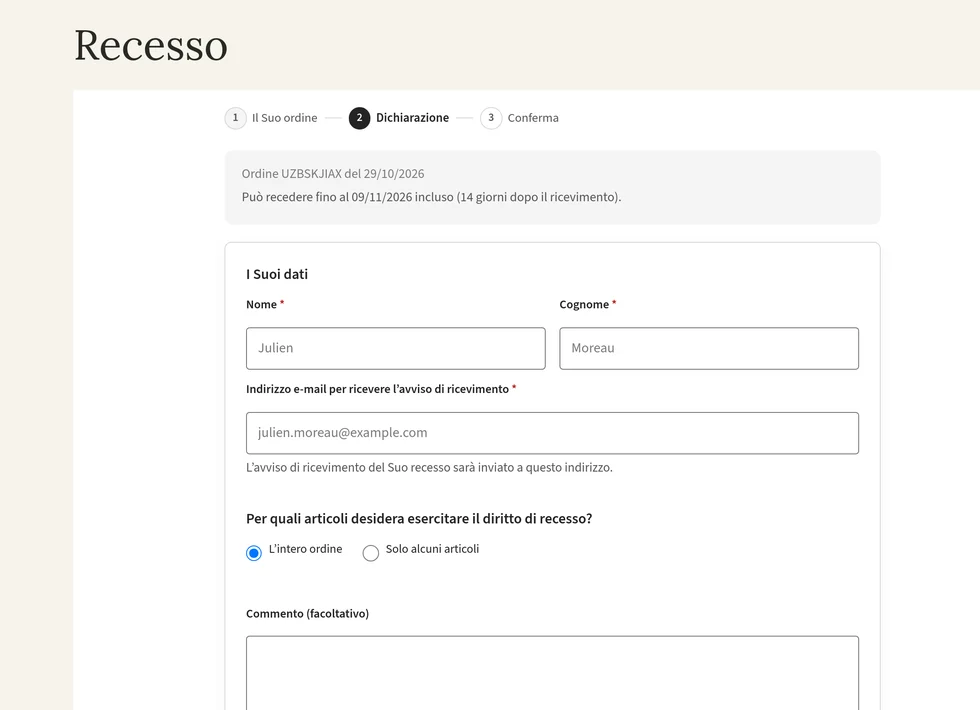Choose the "Solo alcuni articoli" radio option
The height and width of the screenshot is (710, 980).
pyautogui.click(x=371, y=553)
